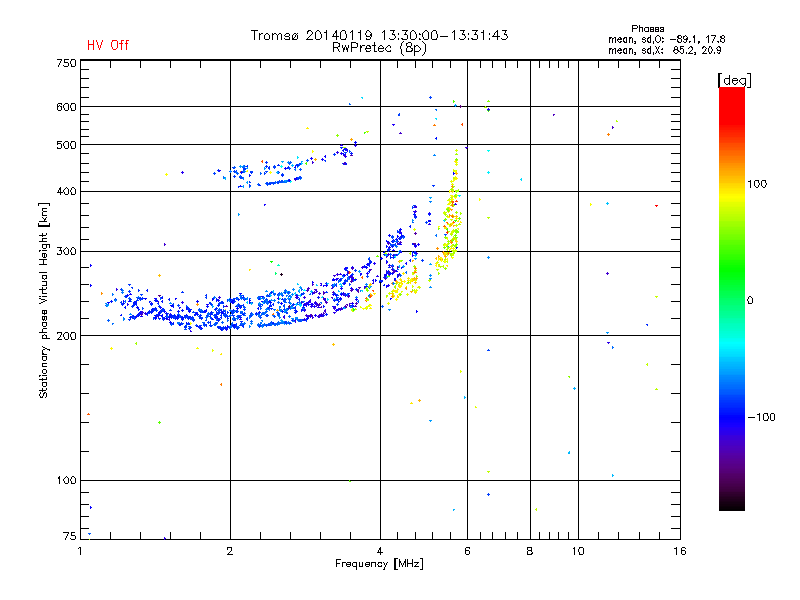This screenshot has width=800, height=600.
Task: Click the y-axis tick label '75'
Action: tap(70, 536)
